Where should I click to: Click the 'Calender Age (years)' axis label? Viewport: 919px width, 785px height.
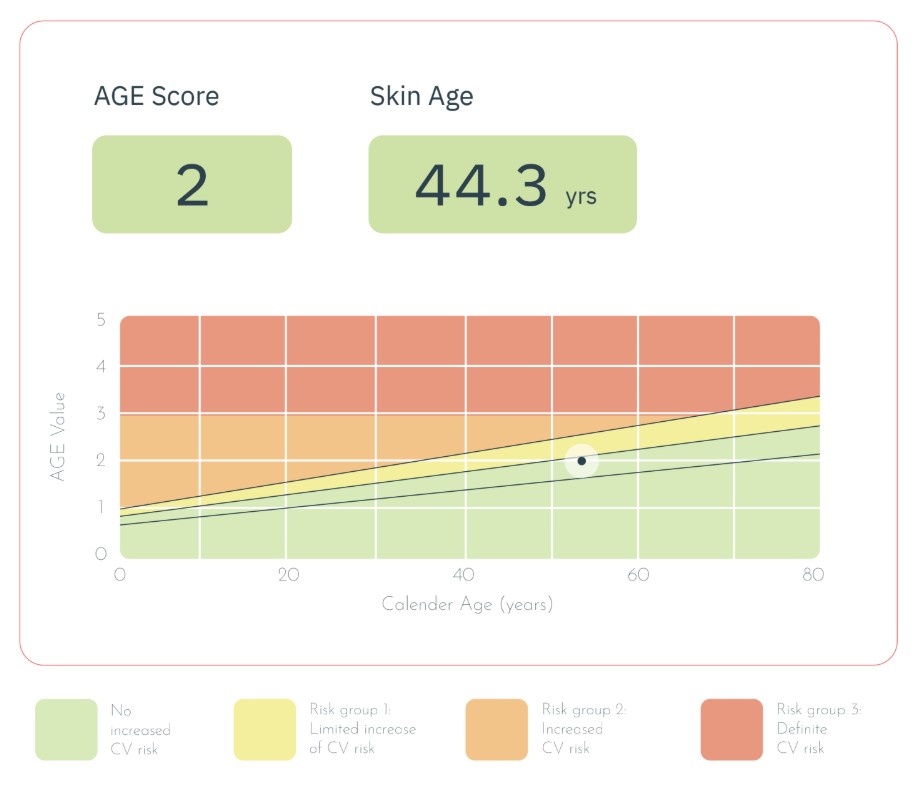click(467, 605)
